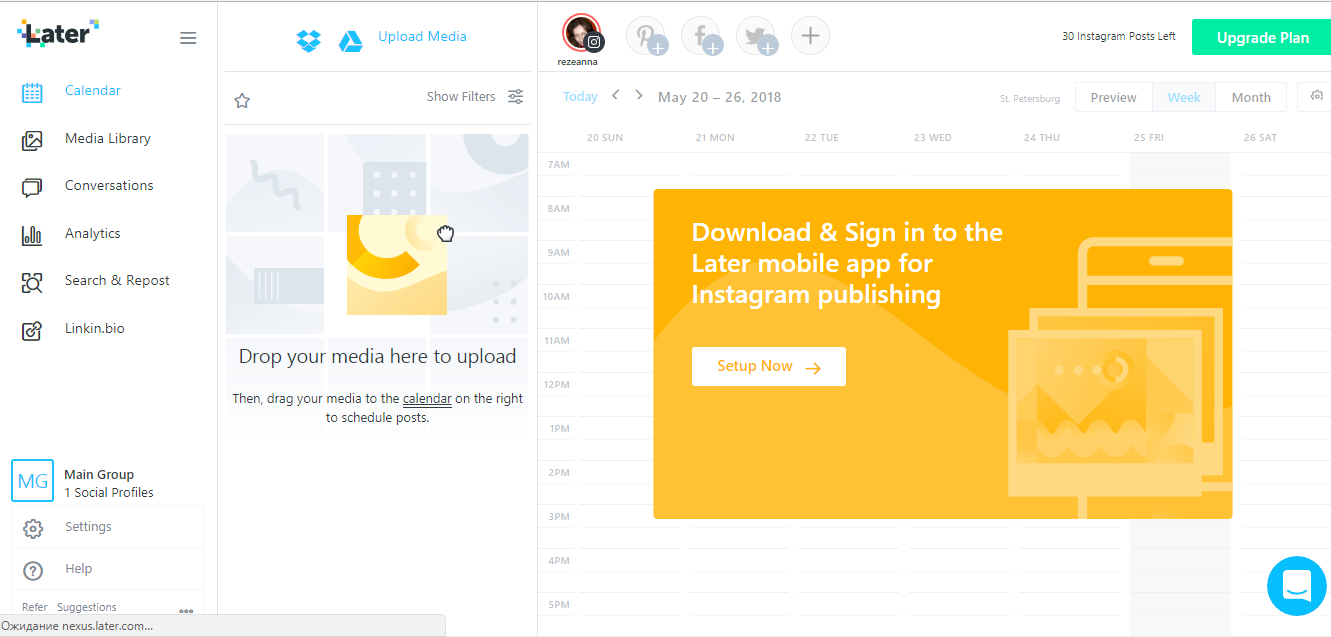1331x637 pixels.
Task: Click the Linkin.bio link icon
Action: 32,330
